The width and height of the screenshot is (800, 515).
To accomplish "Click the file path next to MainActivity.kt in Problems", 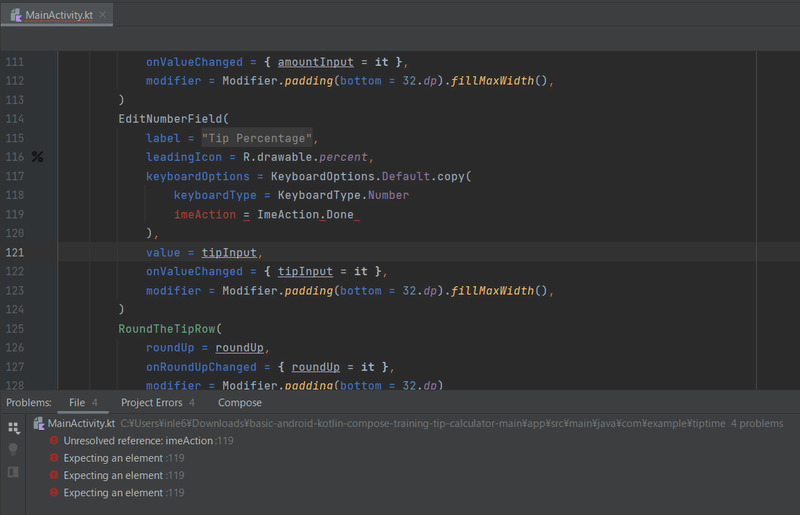I will click(422, 424).
